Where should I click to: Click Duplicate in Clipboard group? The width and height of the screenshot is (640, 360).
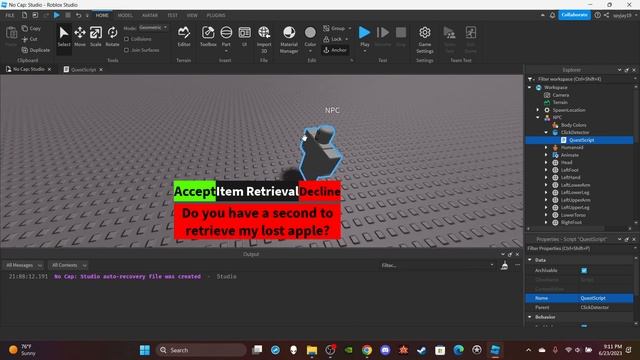click(36, 50)
